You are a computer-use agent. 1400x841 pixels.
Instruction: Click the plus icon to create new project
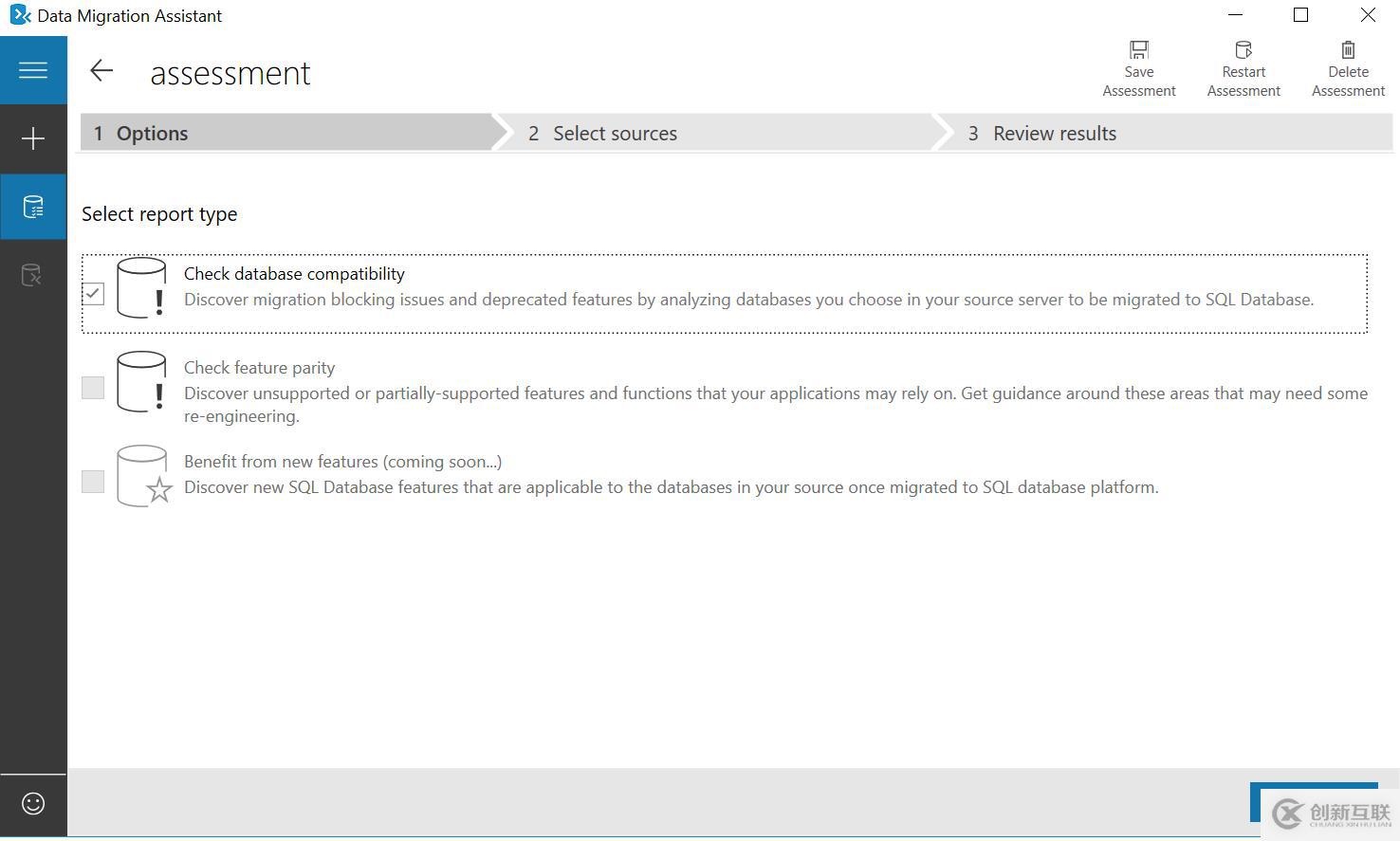[x=33, y=139]
